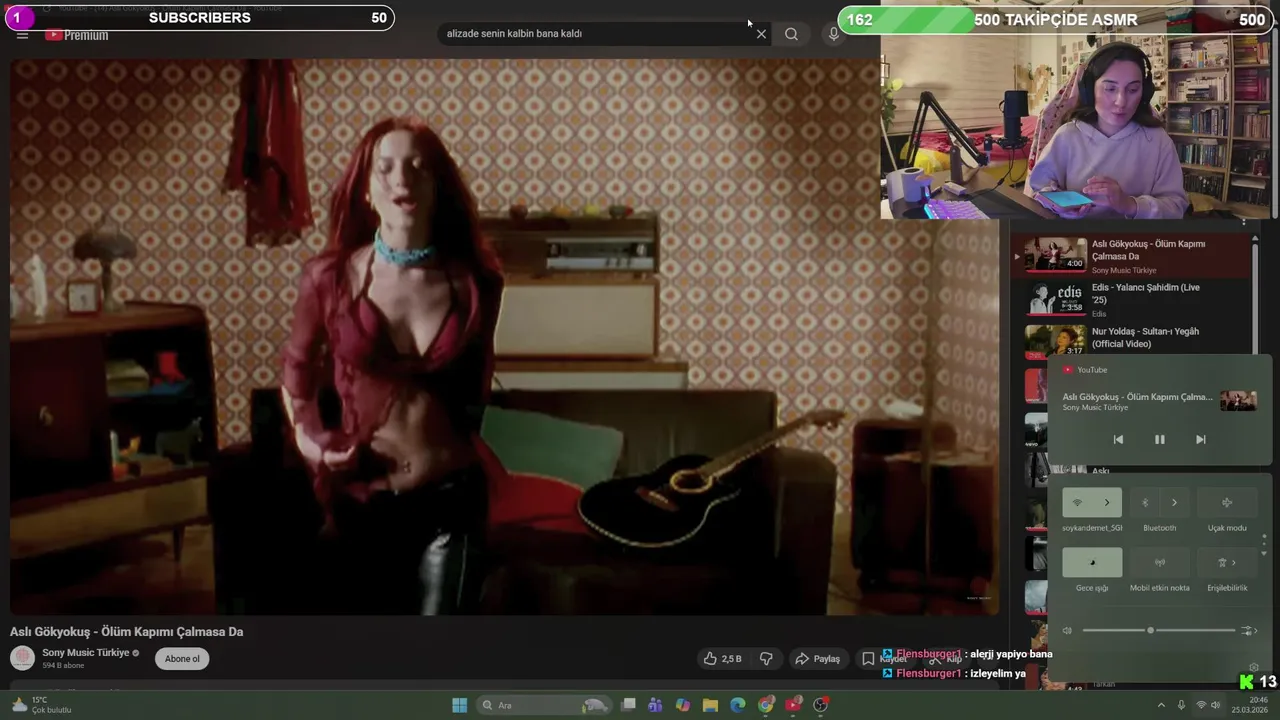Open File Explorer from the taskbar
This screenshot has width=1280, height=720.
[710, 705]
